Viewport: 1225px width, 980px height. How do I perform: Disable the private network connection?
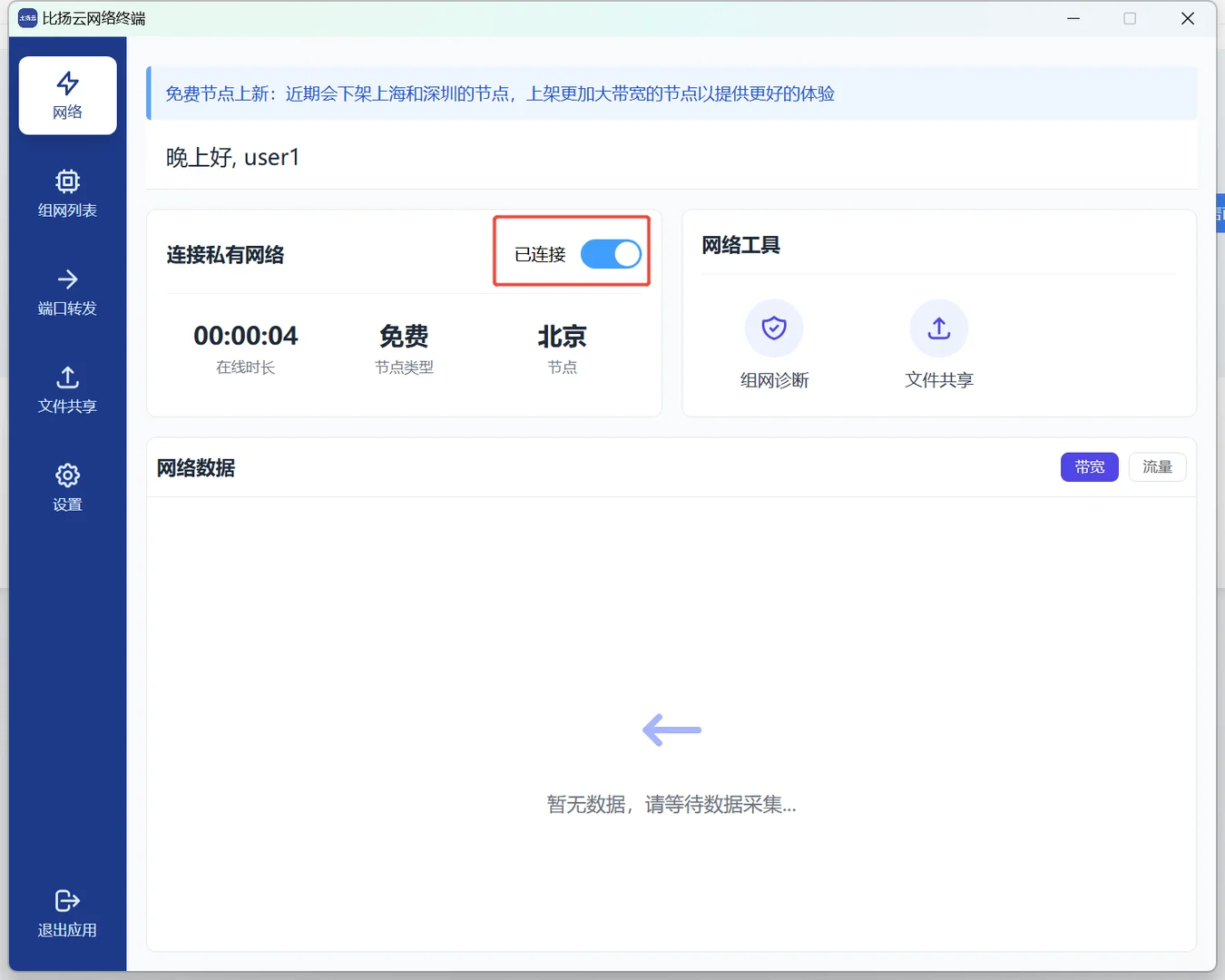(611, 254)
